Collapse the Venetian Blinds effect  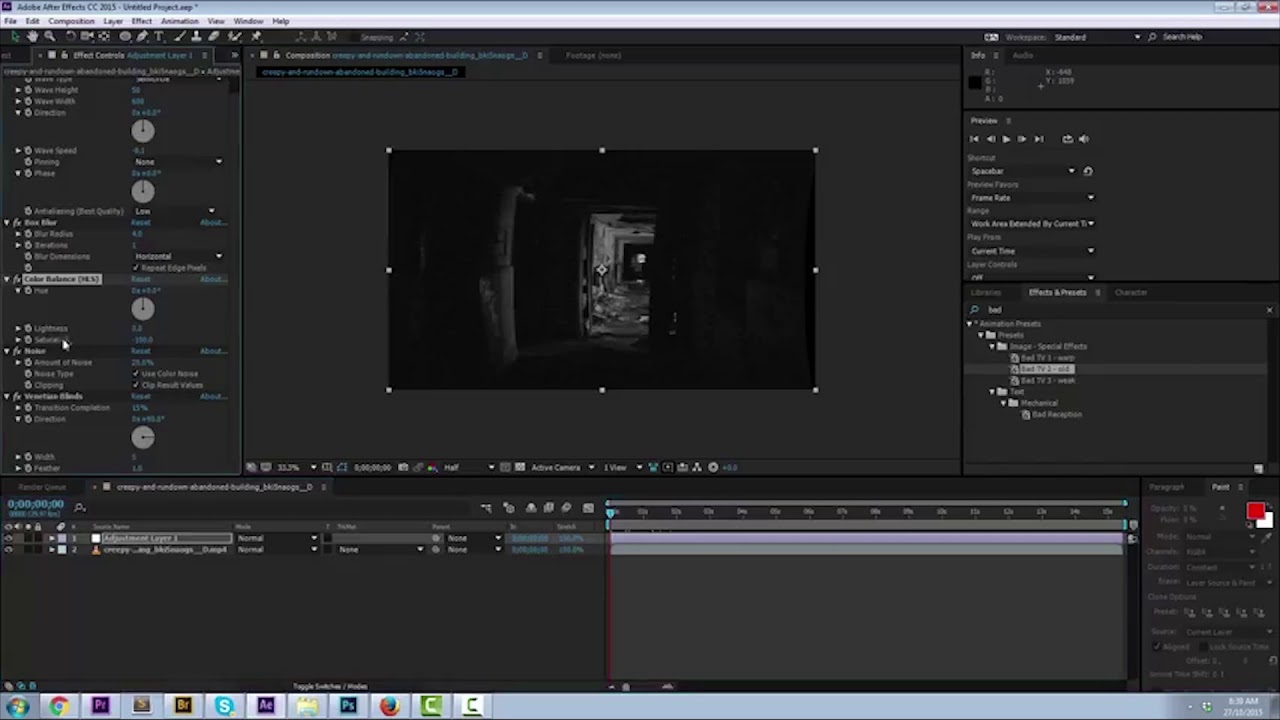[7, 397]
